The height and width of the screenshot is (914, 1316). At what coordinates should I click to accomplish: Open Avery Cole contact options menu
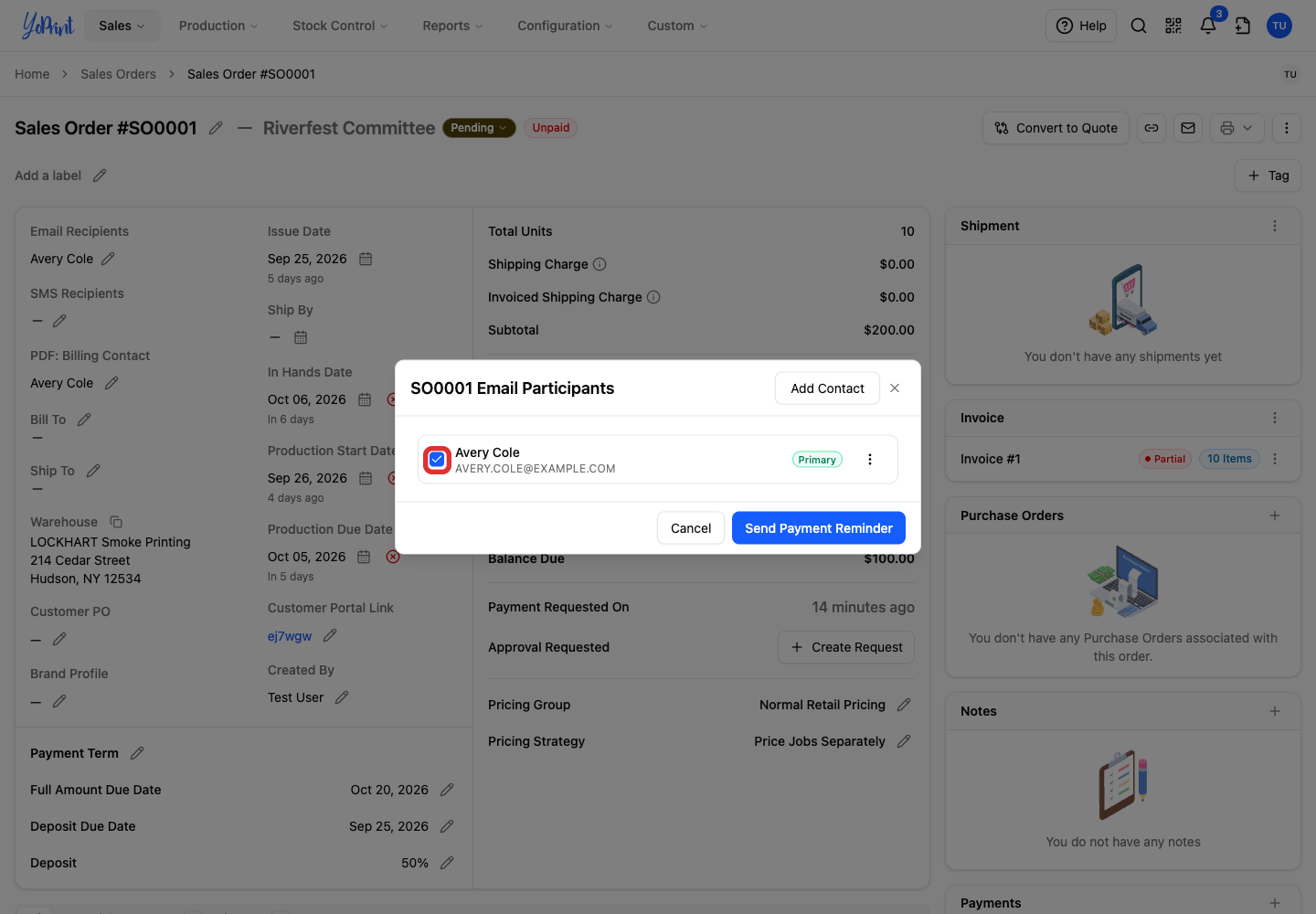click(870, 460)
